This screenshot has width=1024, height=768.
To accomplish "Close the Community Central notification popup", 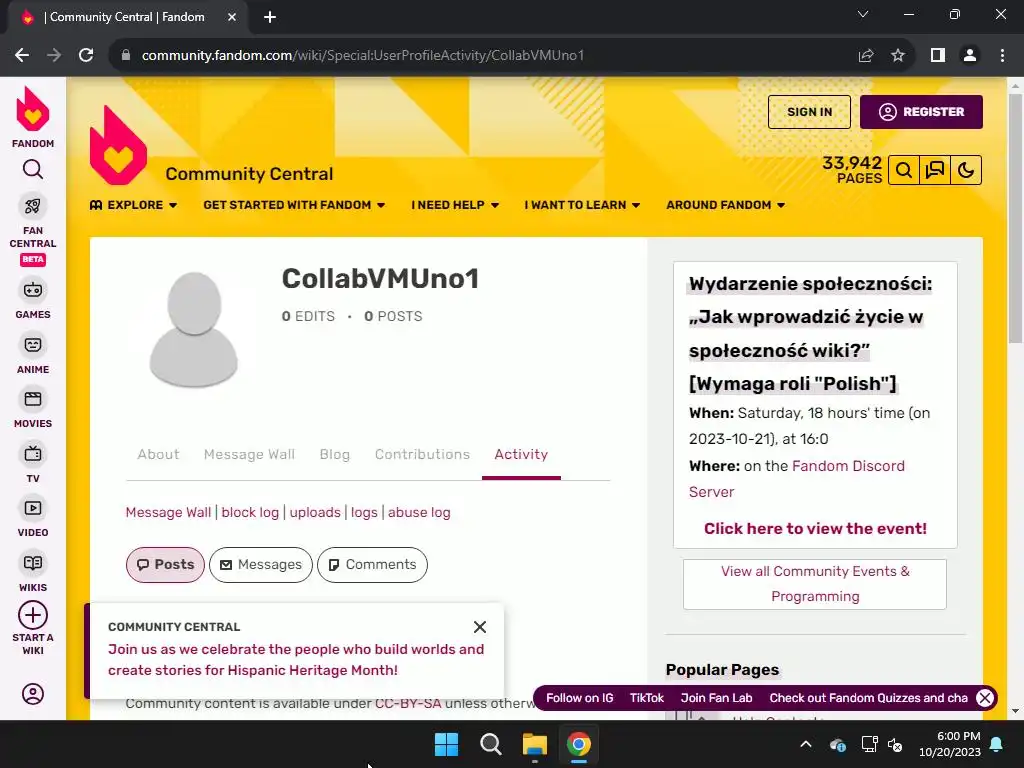I will tap(480, 627).
